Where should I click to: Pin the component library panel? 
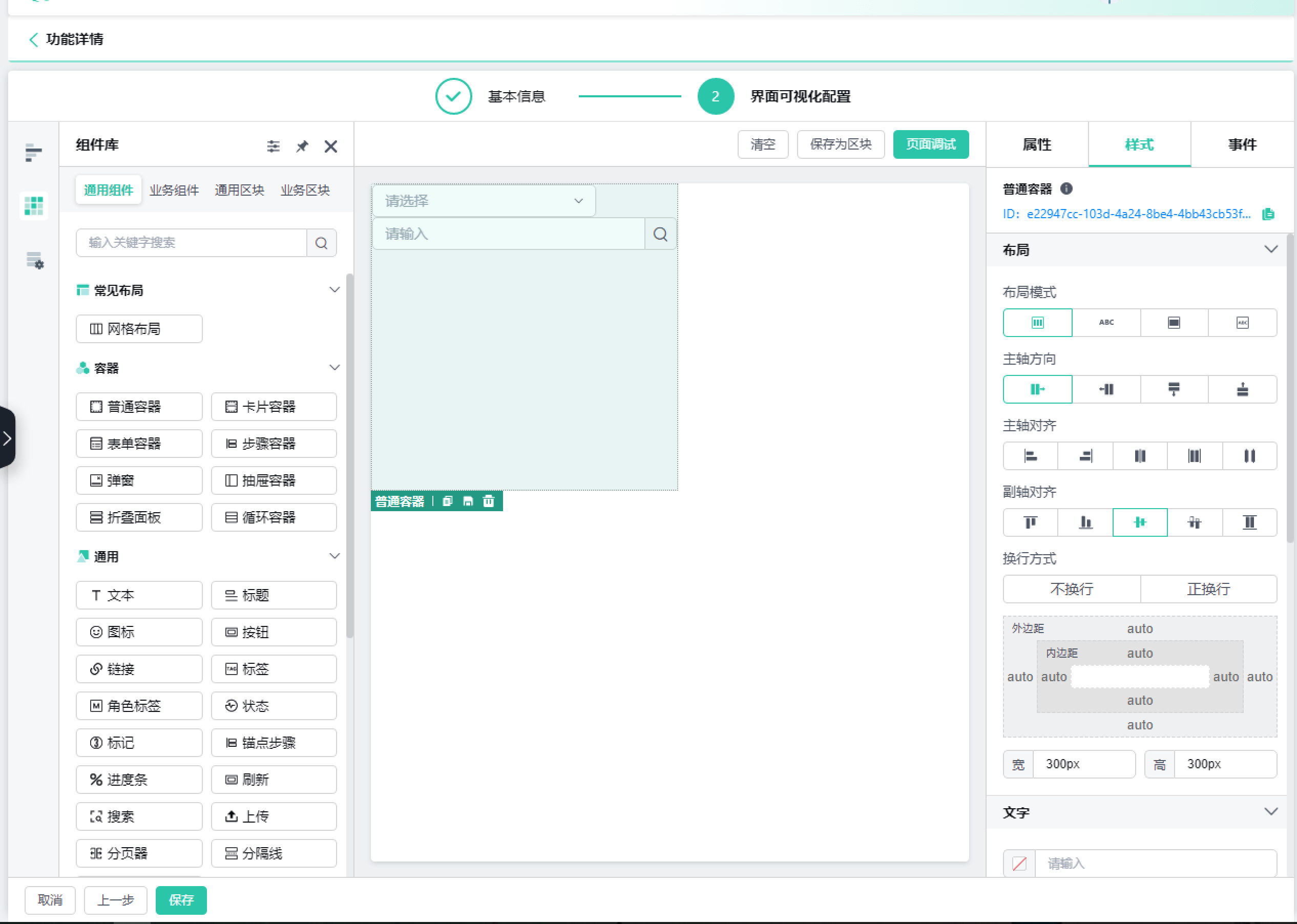(x=302, y=146)
